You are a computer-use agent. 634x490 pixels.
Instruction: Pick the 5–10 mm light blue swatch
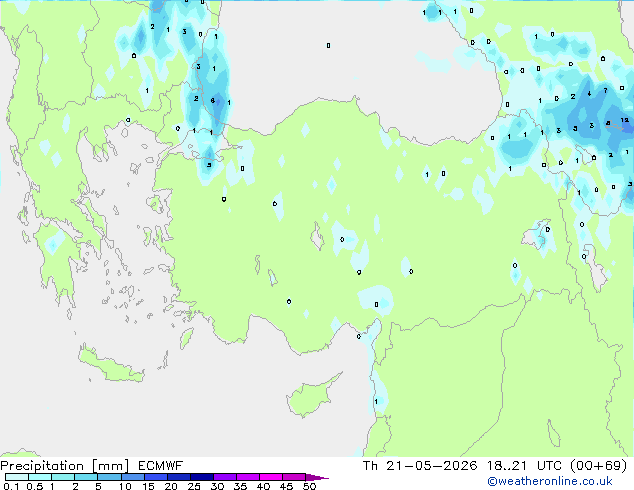[109, 477]
